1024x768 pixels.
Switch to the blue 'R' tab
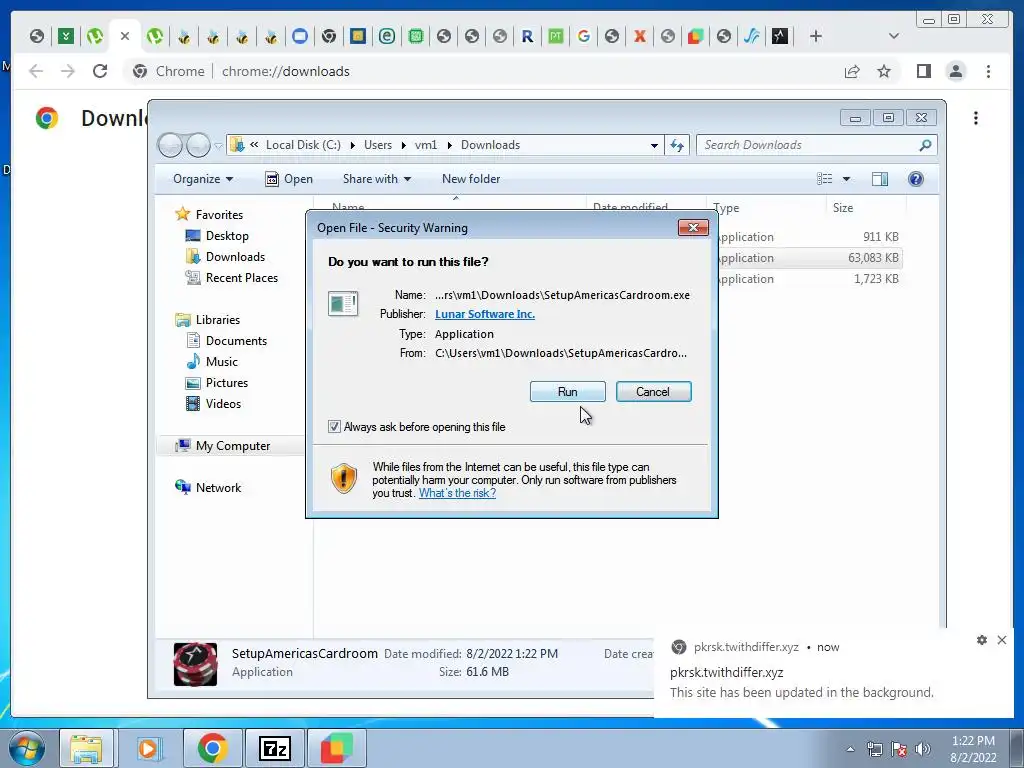pos(527,37)
